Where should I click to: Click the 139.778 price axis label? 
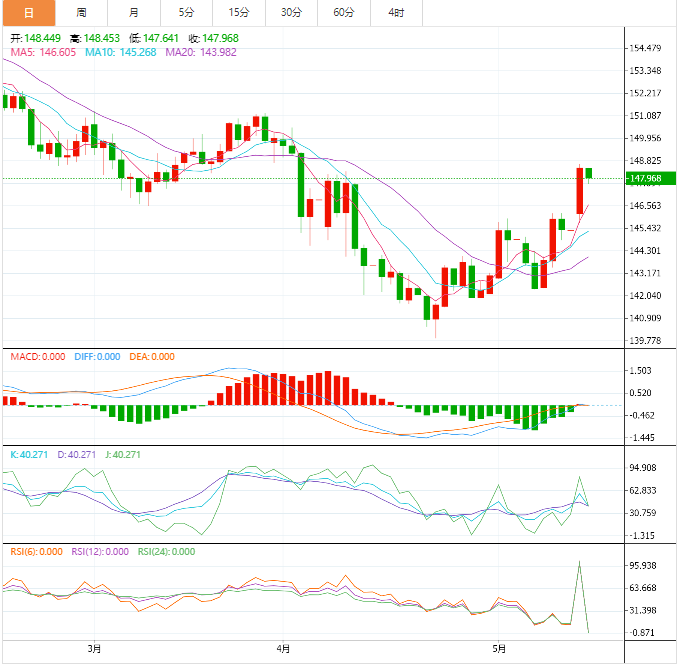click(645, 340)
